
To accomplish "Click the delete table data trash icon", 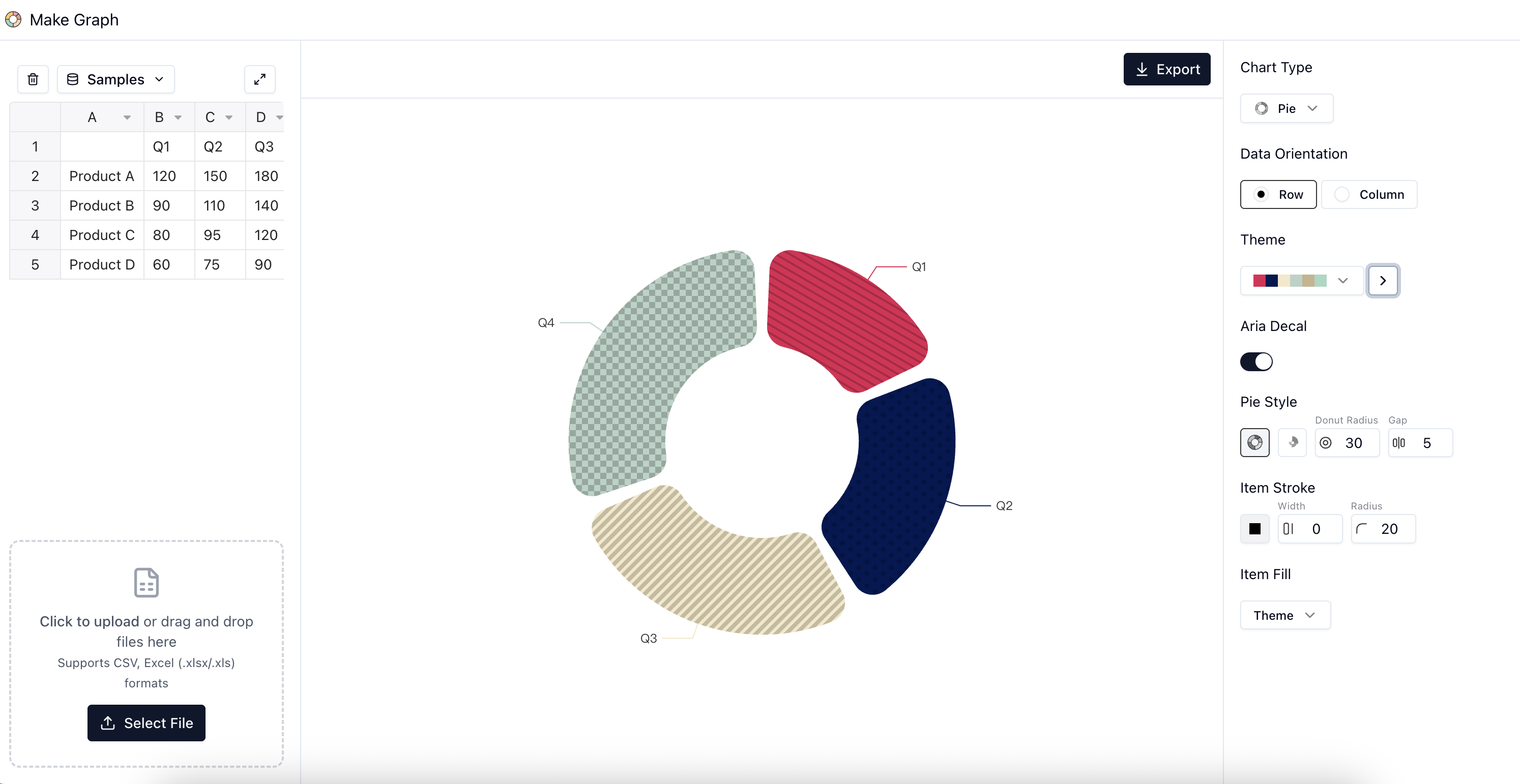I will pyautogui.click(x=33, y=79).
